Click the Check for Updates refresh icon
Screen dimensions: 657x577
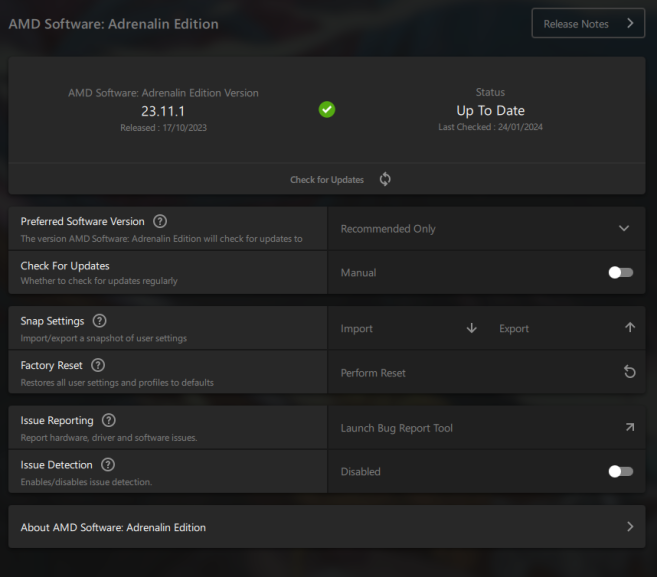pyautogui.click(x=385, y=180)
